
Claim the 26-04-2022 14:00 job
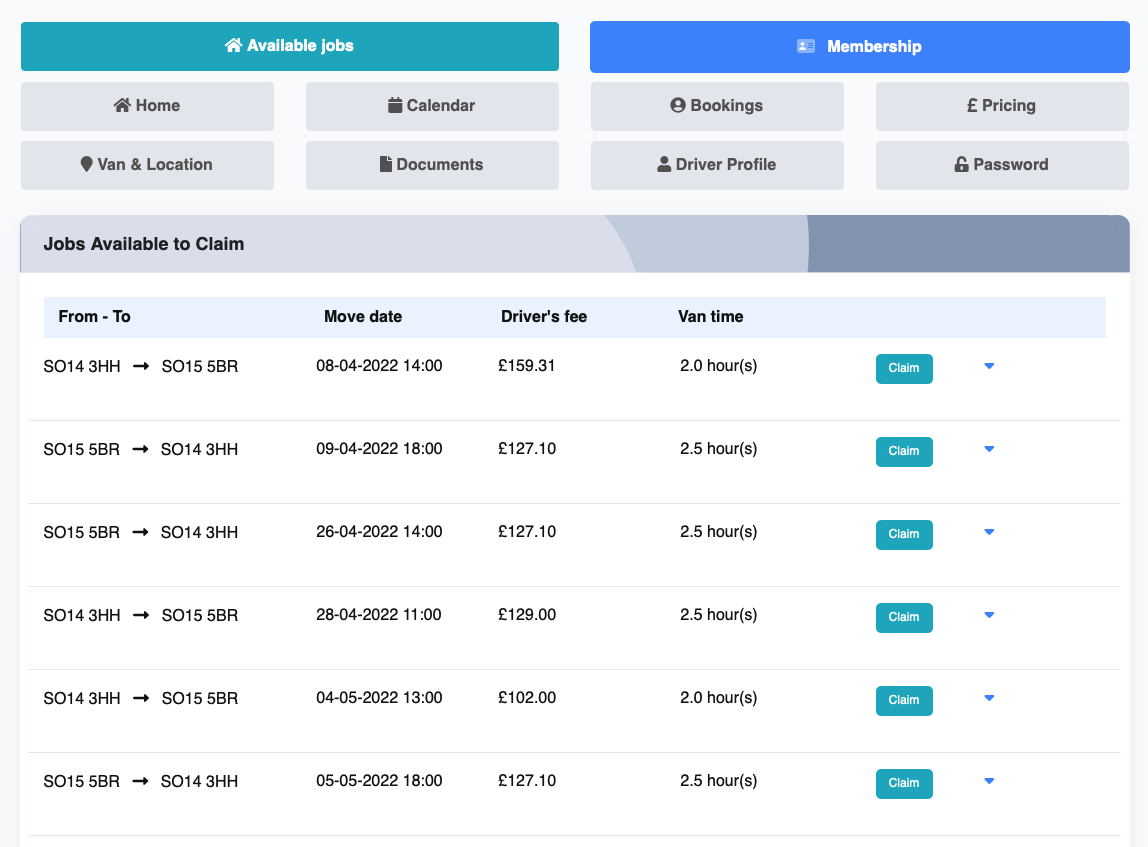pos(904,534)
